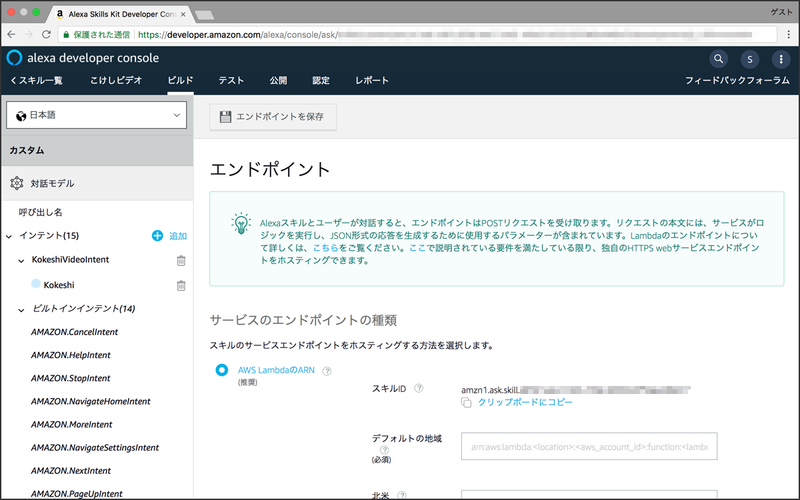Switch to the 認定 tab

click(x=321, y=81)
